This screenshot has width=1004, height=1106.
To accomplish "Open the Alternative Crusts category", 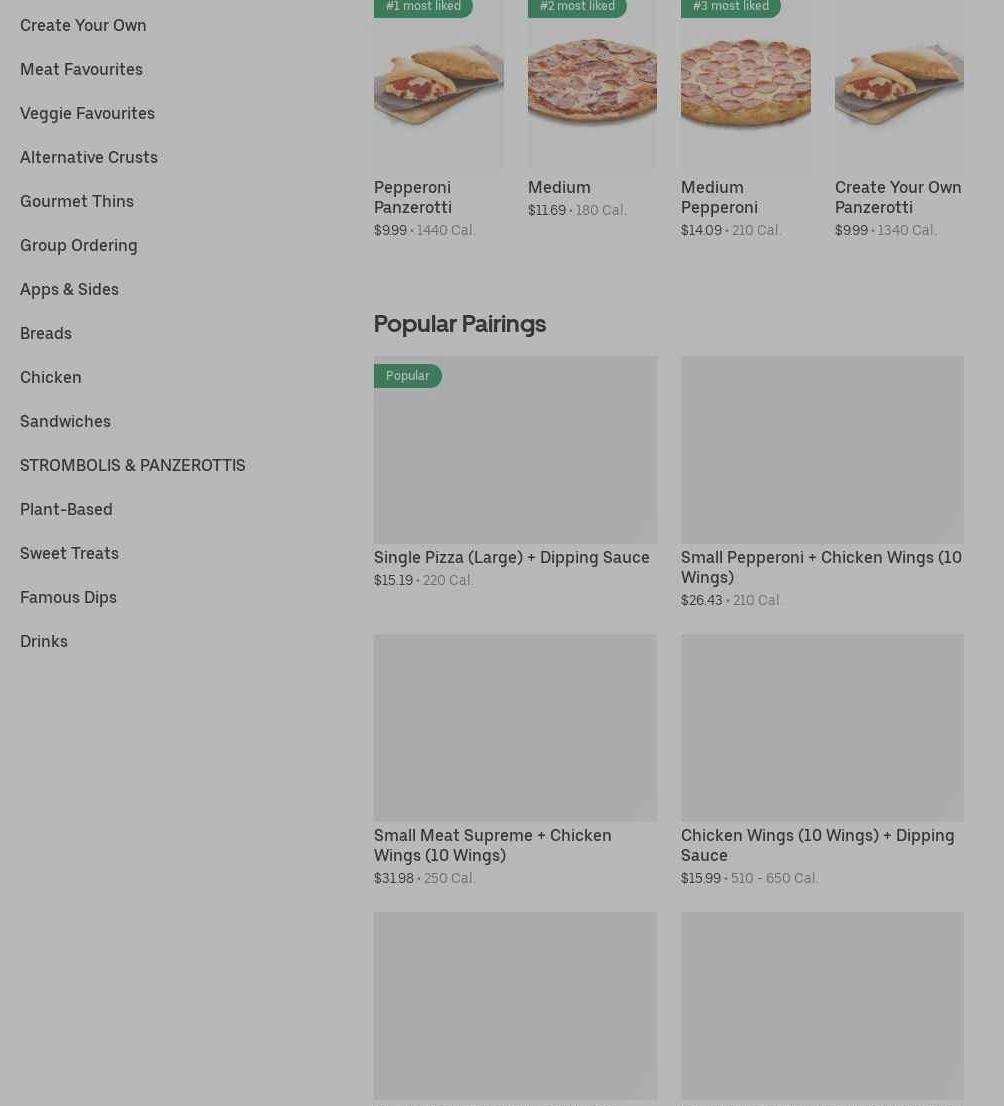I will coord(89,157).
